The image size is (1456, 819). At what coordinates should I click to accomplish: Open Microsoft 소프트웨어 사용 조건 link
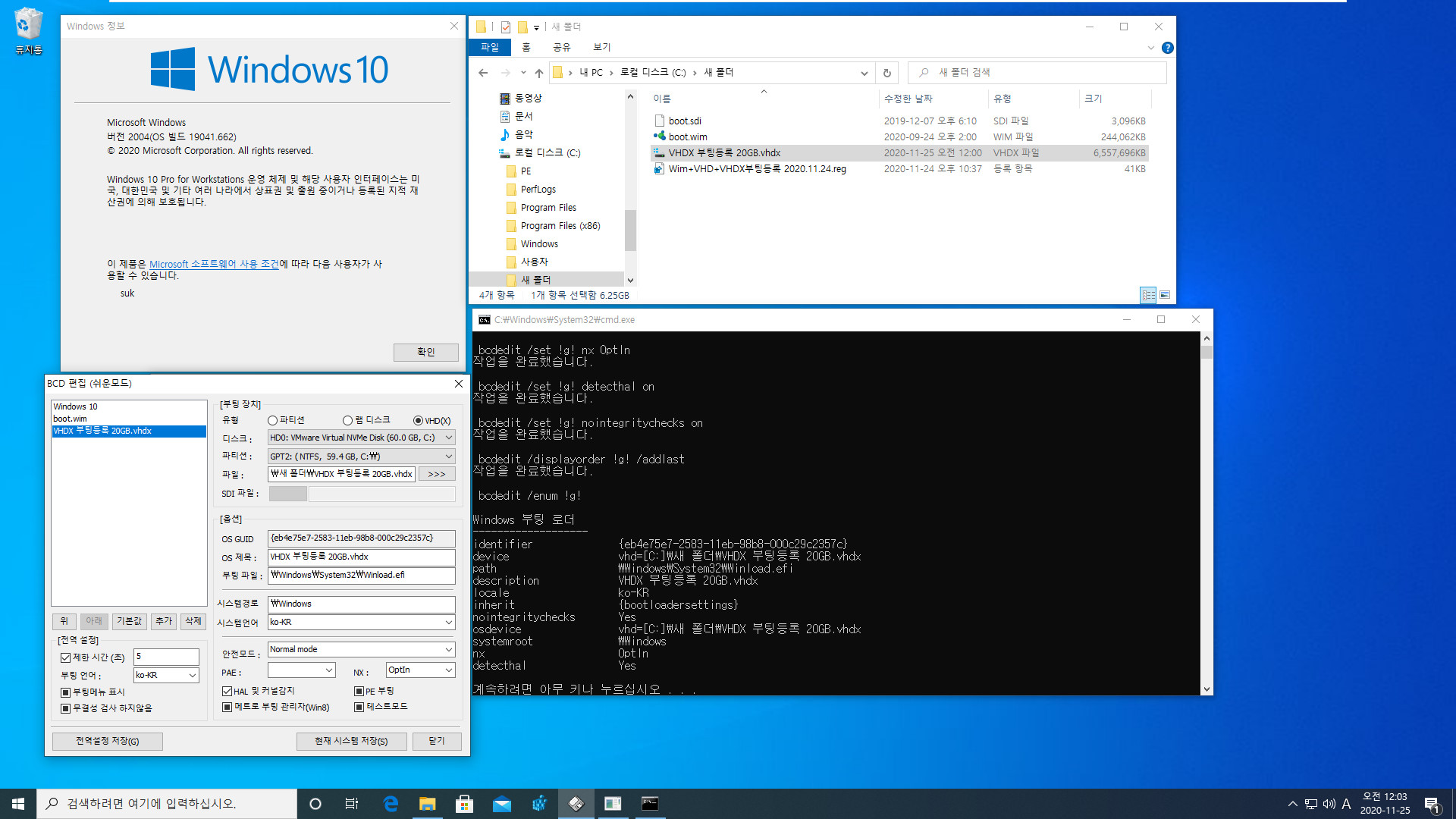[x=214, y=264]
